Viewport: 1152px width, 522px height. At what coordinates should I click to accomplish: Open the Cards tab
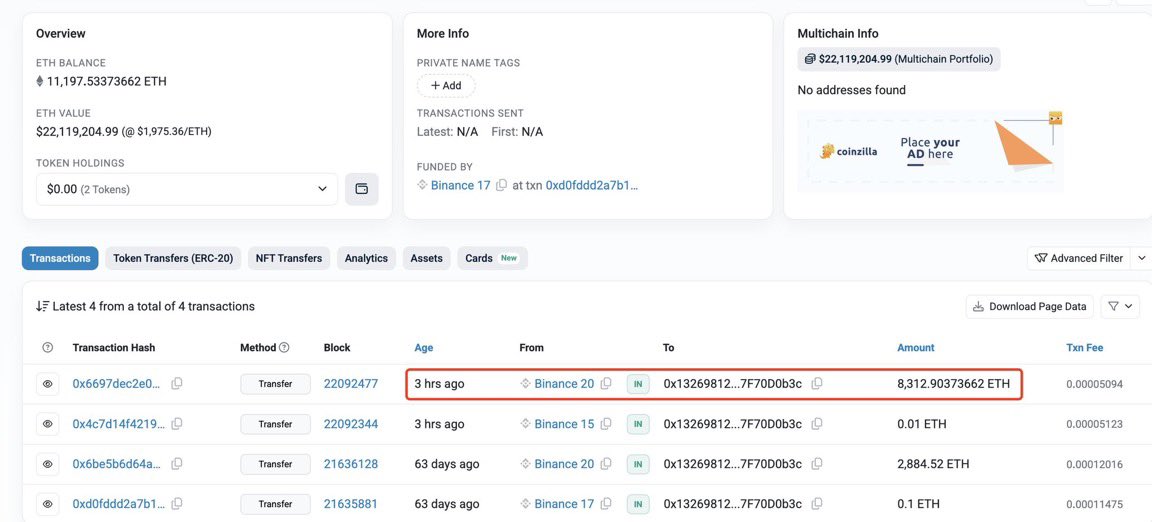492,258
